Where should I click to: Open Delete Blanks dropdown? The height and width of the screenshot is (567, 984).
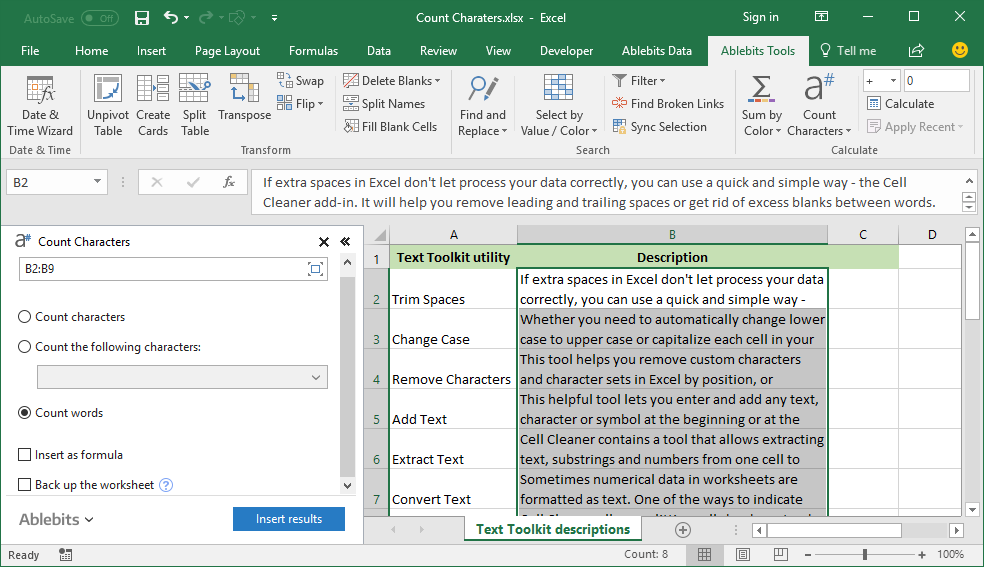[437, 81]
